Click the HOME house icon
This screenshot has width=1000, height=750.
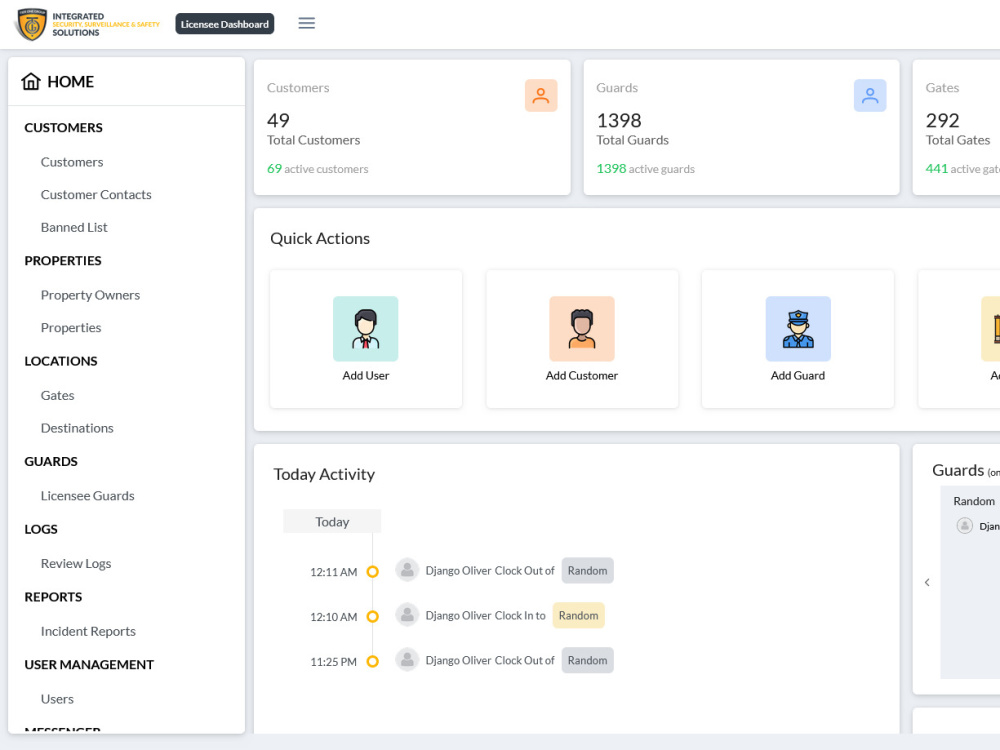(x=31, y=82)
